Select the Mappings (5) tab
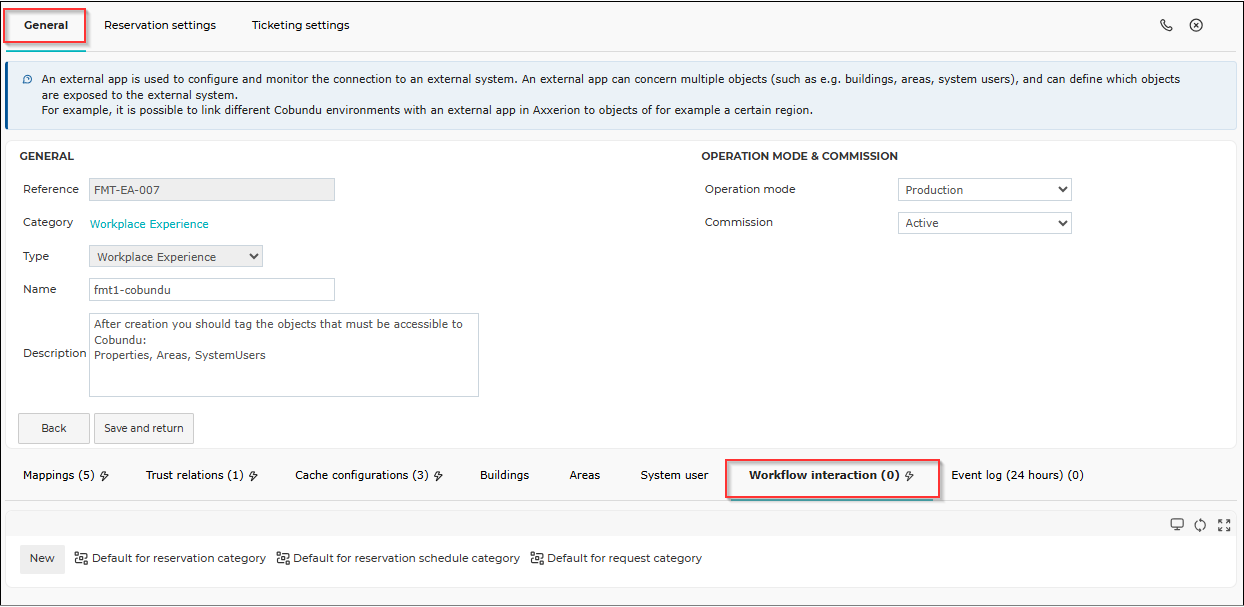Viewport: 1244px width, 607px height. (66, 475)
